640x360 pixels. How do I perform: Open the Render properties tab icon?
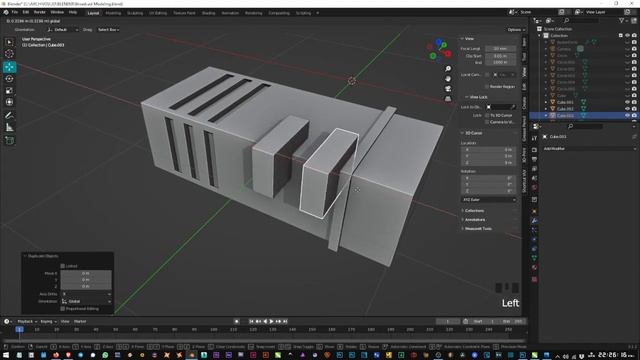pos(534,150)
